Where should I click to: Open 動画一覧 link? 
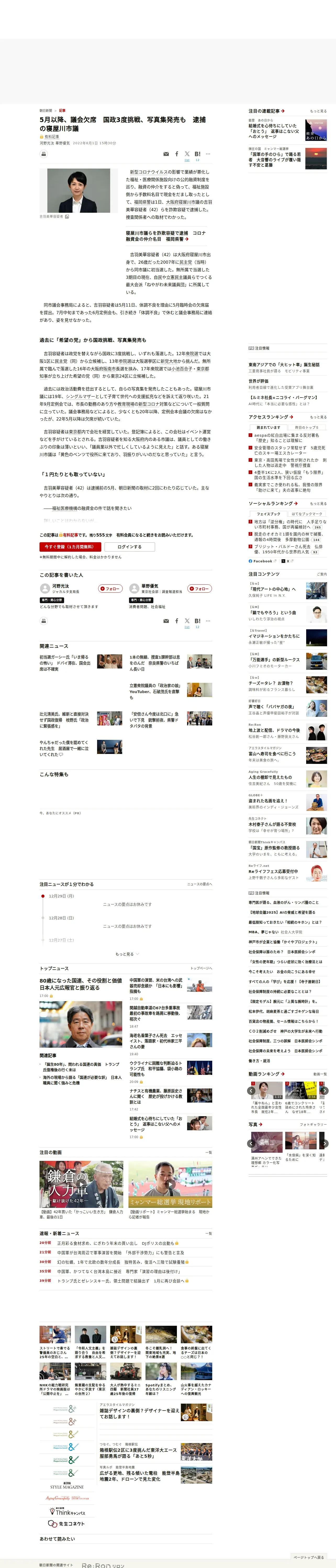coord(320,1074)
